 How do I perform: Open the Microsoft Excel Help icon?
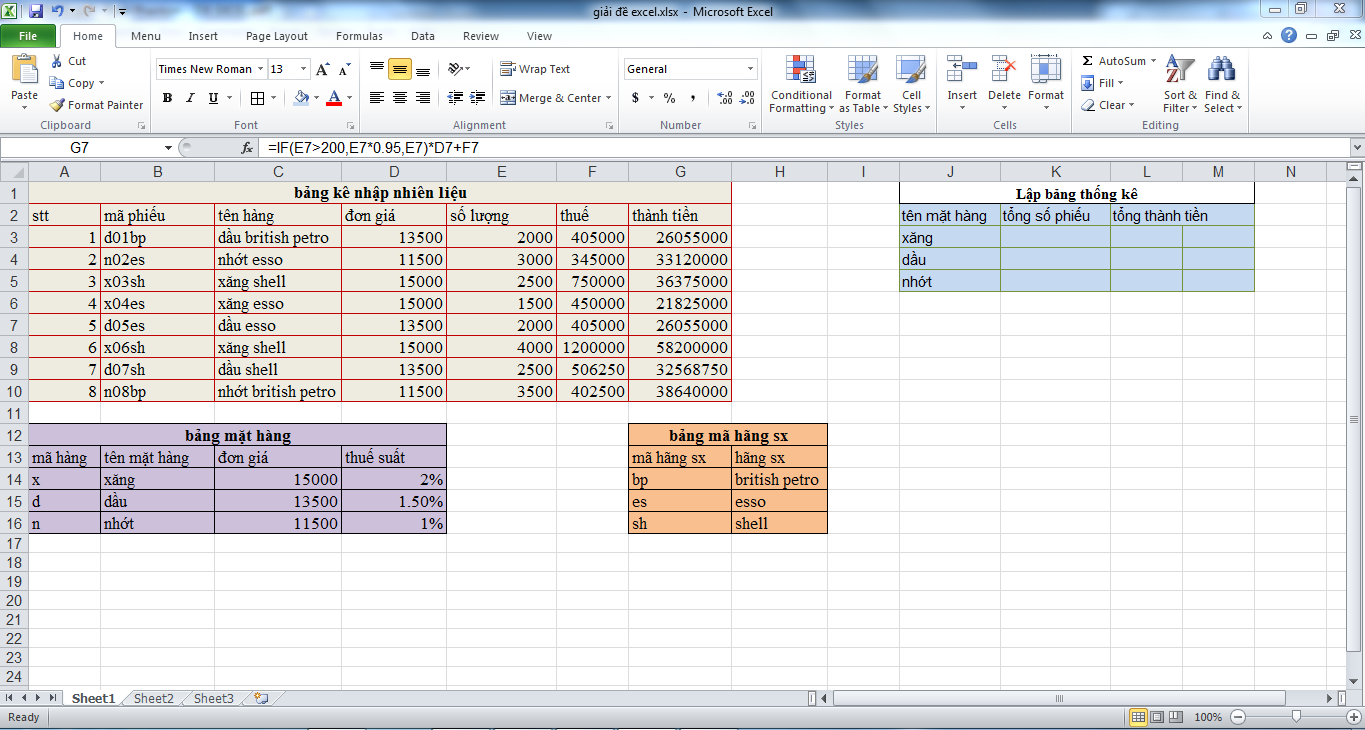click(x=1291, y=35)
